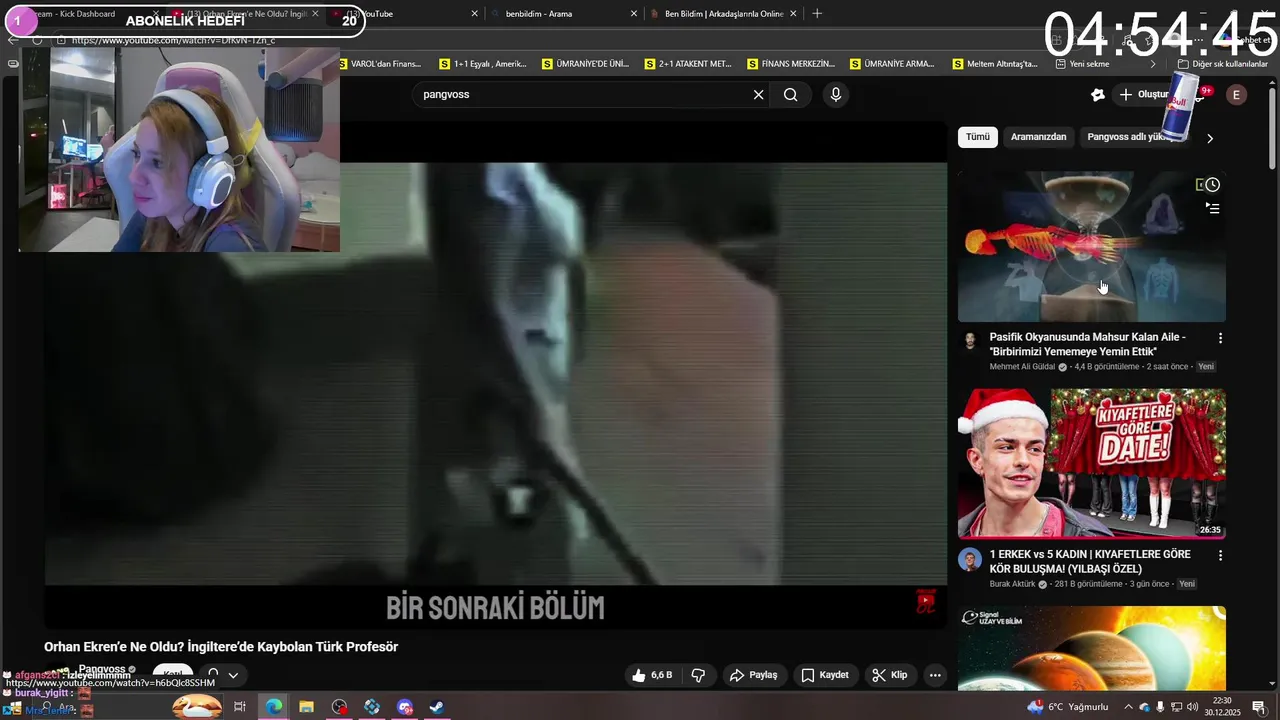The image size is (1280, 720).
Task: Click the Oluştur create button
Action: point(1143,94)
